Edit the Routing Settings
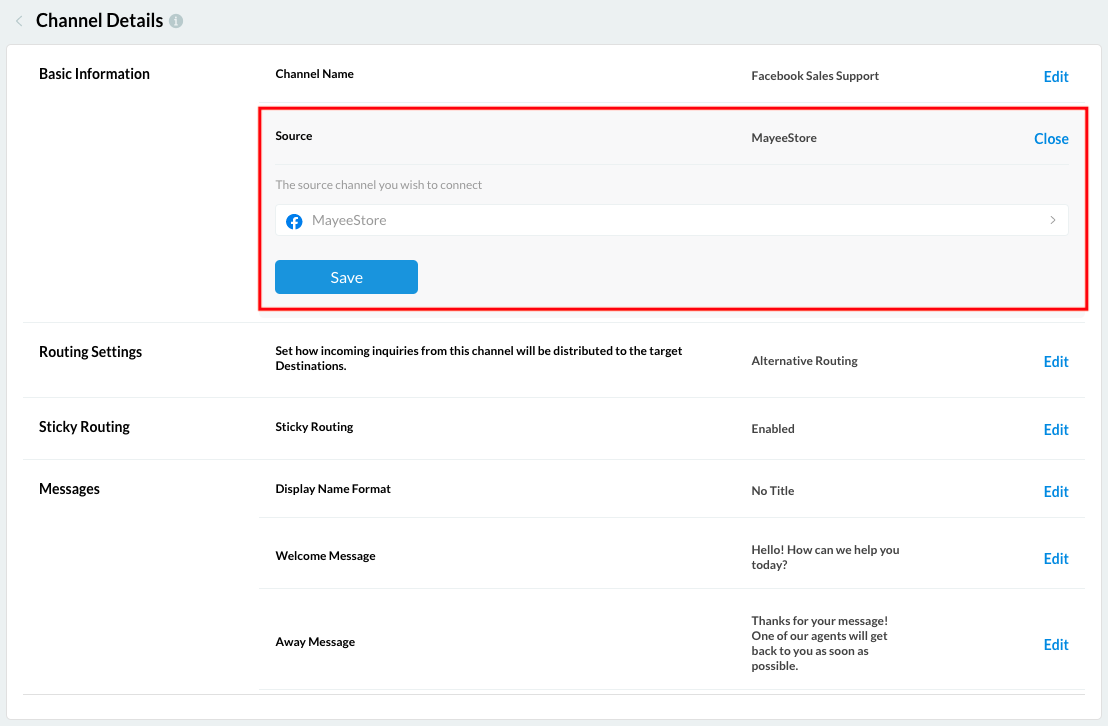This screenshot has width=1108, height=726. pyautogui.click(x=1056, y=361)
